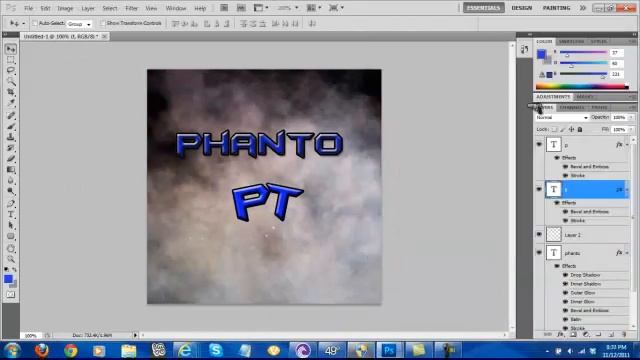Select the Clone Stamp tool
The width and height of the screenshot is (640, 360).
[x=11, y=137]
